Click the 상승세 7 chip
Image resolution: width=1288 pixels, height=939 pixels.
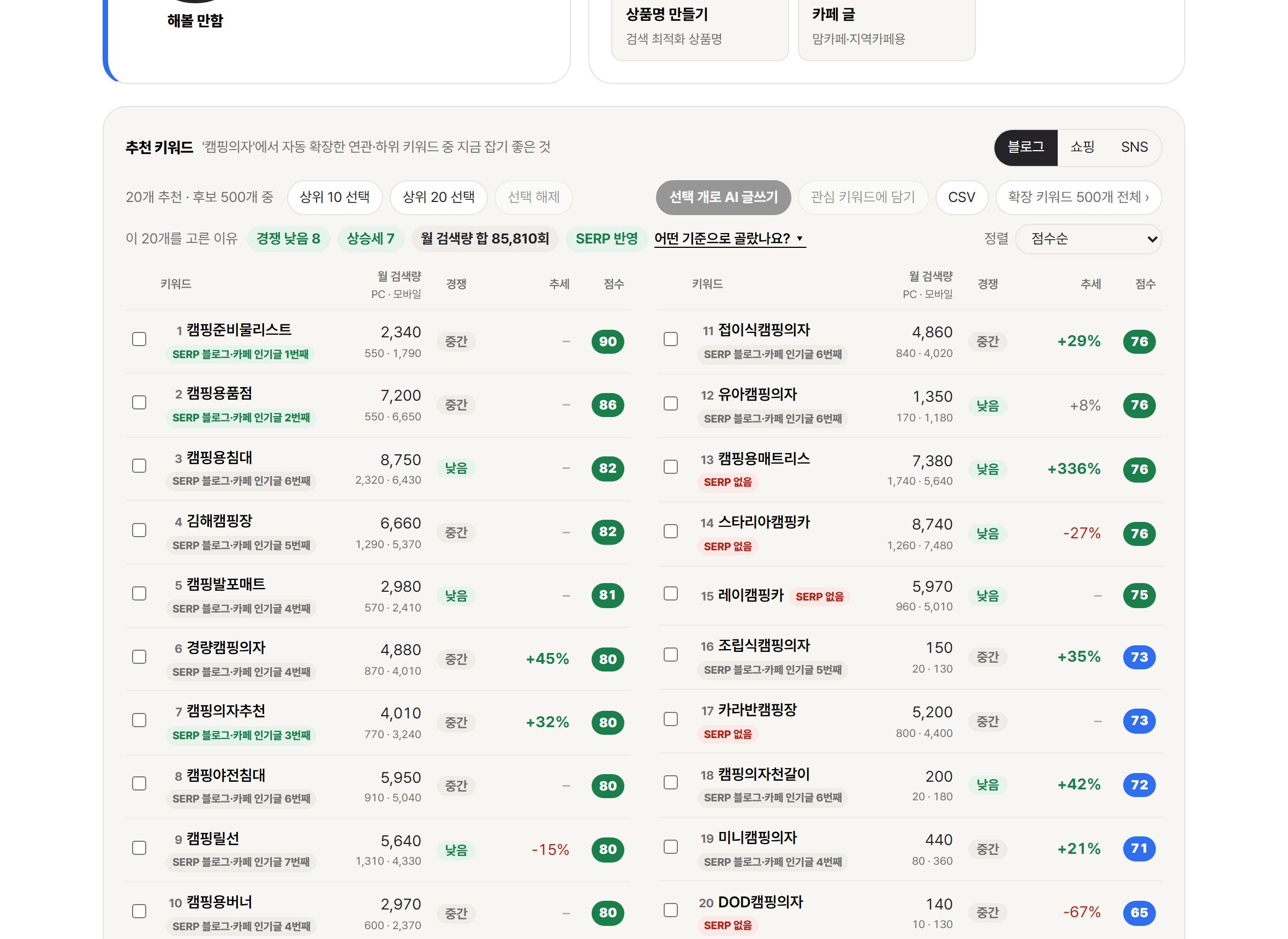coord(371,239)
